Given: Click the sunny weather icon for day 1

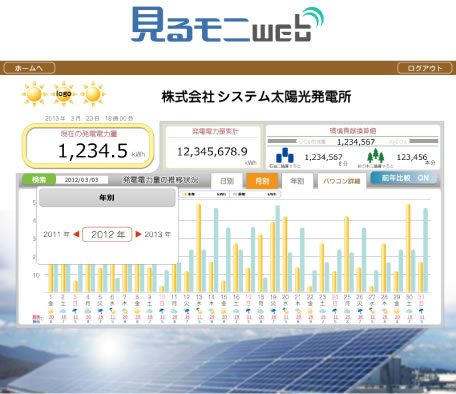Looking at the screenshot, I should (51, 311).
